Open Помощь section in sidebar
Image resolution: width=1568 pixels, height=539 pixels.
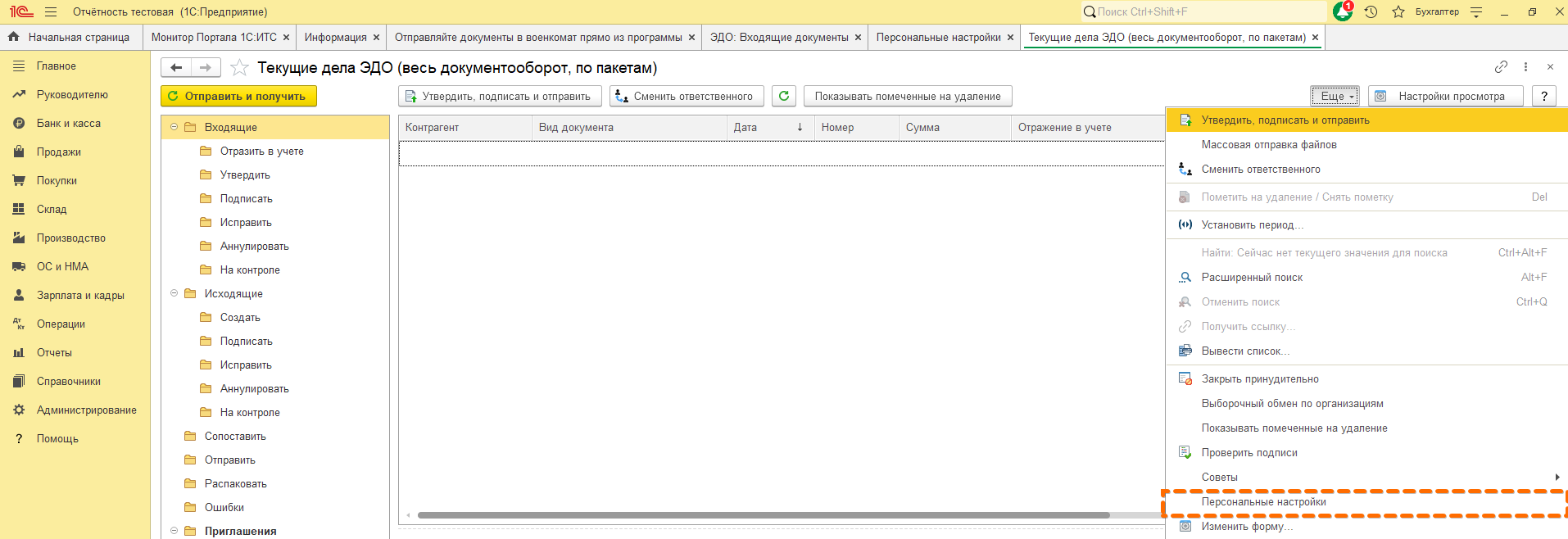point(57,438)
